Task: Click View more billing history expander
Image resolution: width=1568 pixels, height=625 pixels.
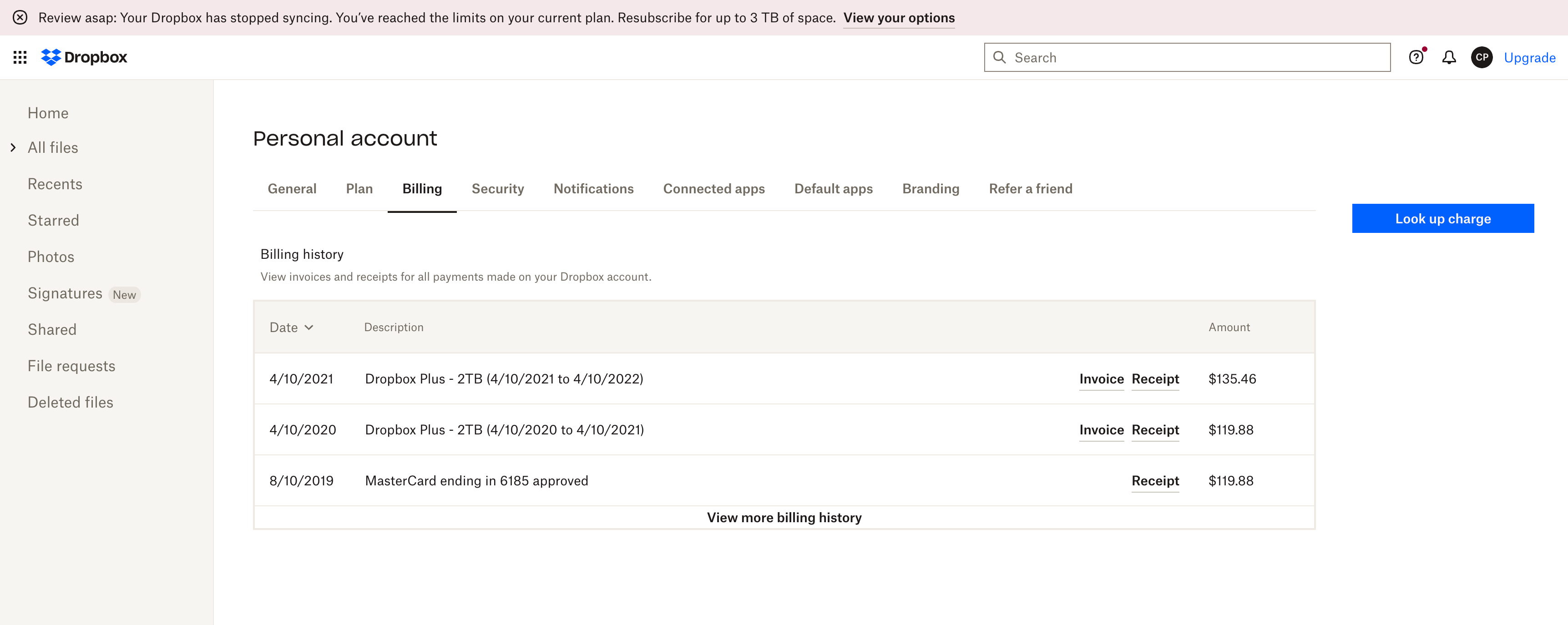Action: [784, 517]
